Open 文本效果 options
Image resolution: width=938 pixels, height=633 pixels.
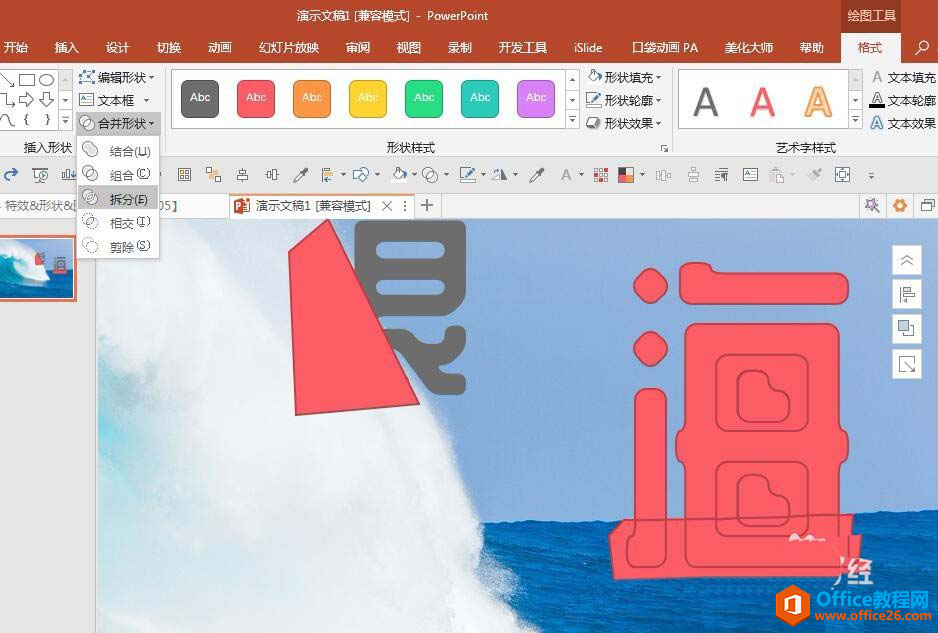(x=903, y=123)
